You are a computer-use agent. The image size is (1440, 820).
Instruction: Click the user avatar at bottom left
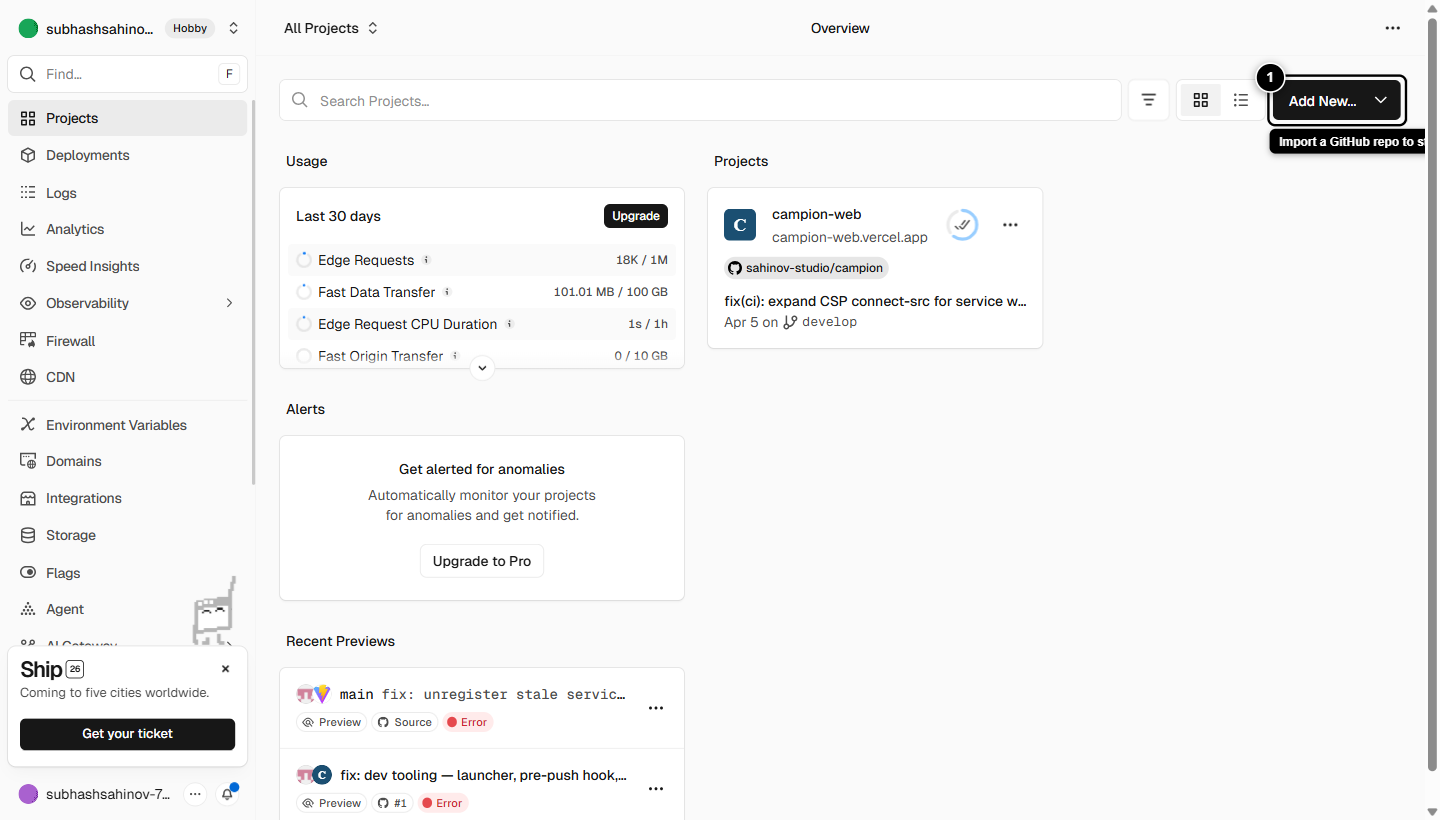(28, 794)
